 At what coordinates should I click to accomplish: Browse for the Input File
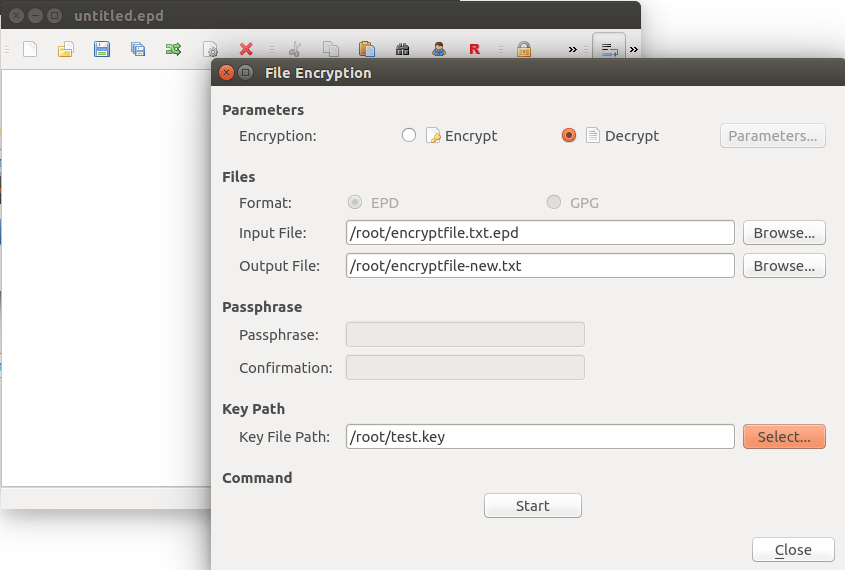(784, 233)
